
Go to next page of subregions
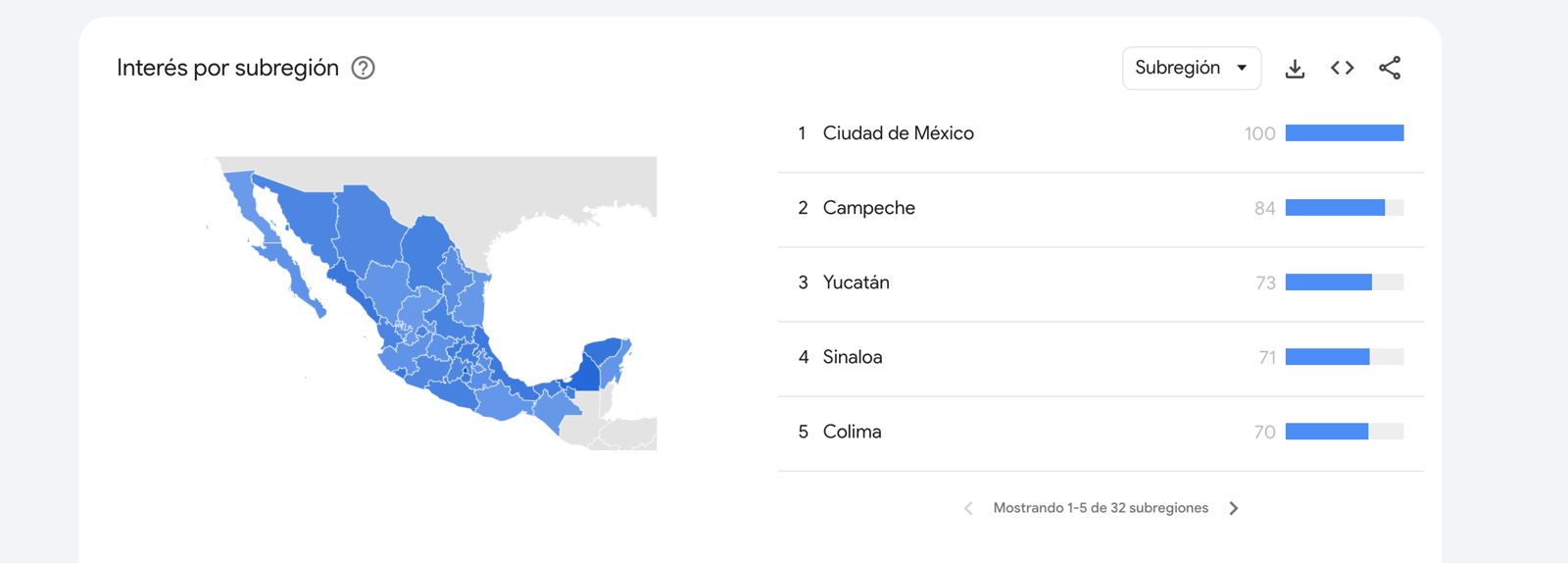click(x=1234, y=508)
